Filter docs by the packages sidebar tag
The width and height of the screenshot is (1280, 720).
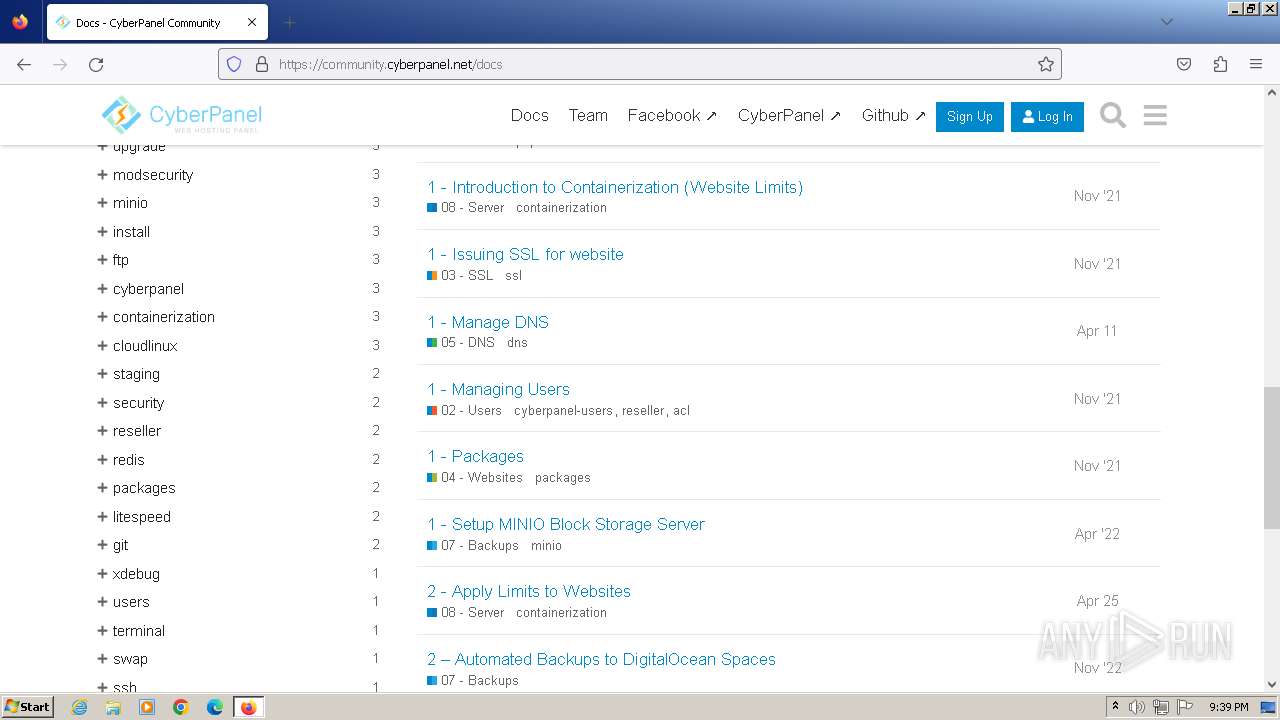pyautogui.click(x=144, y=487)
